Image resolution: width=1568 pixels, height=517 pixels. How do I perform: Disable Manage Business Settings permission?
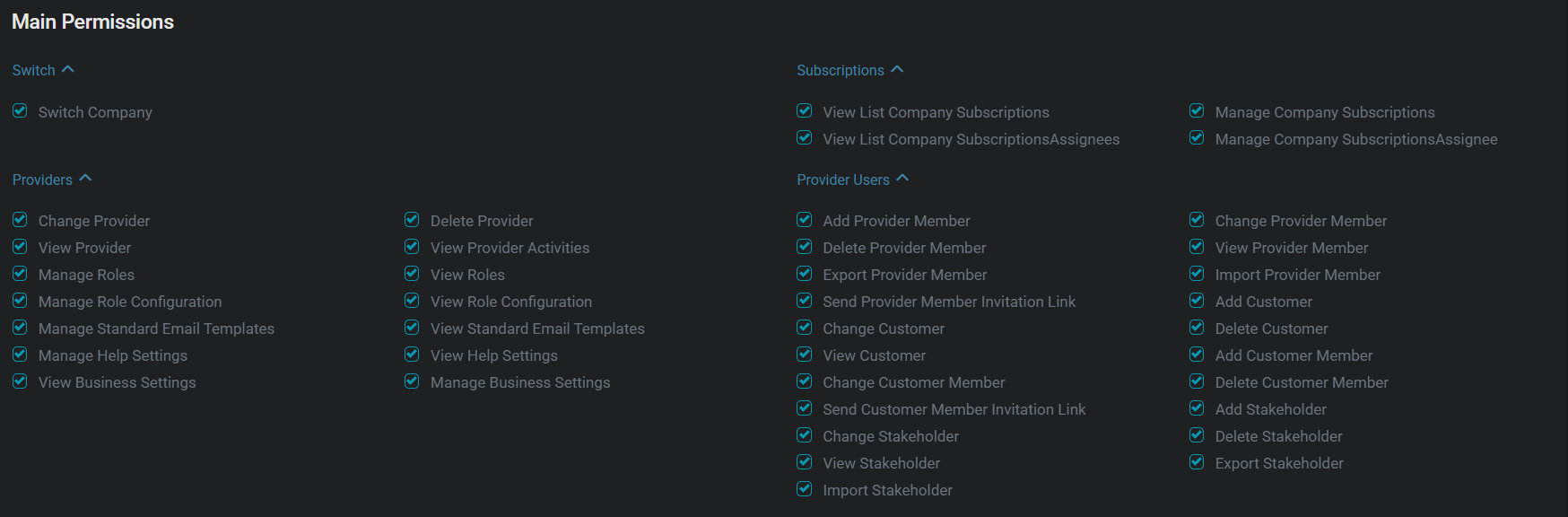tap(412, 381)
